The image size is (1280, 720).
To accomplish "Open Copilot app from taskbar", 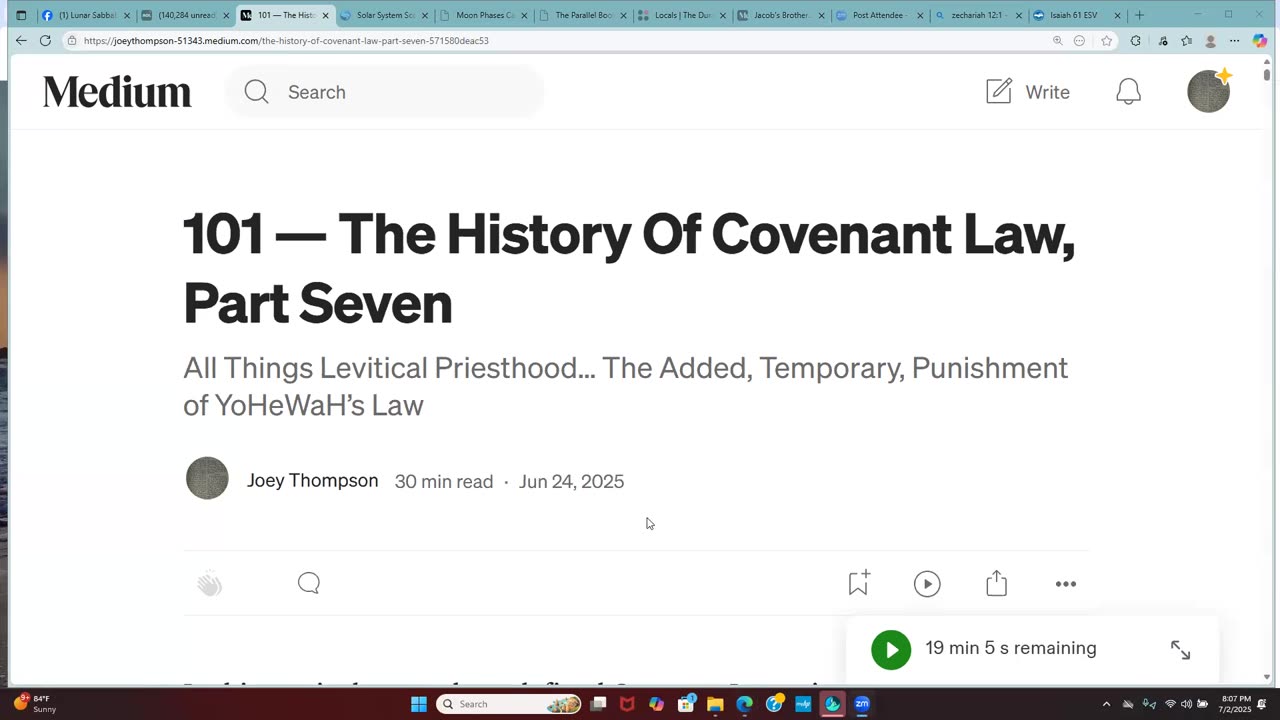I will (x=656, y=704).
